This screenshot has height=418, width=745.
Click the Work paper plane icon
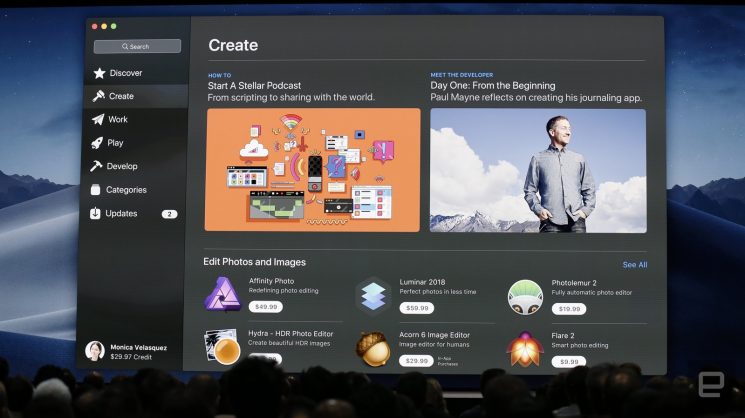tap(98, 119)
